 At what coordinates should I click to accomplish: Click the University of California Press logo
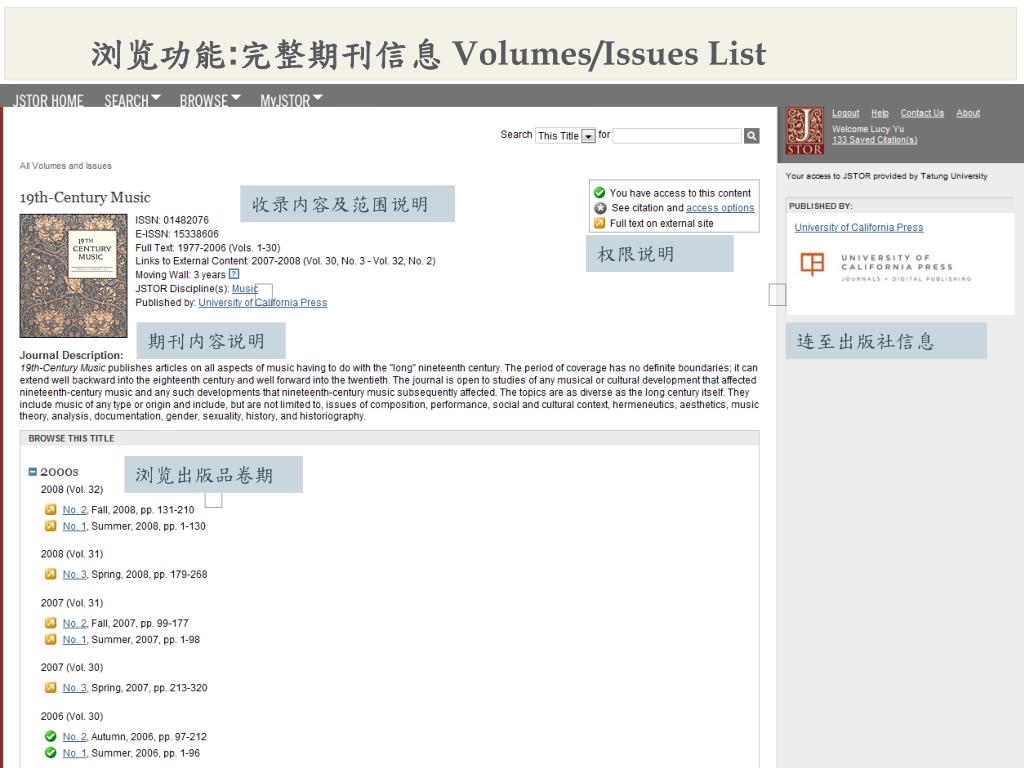pyautogui.click(x=886, y=266)
